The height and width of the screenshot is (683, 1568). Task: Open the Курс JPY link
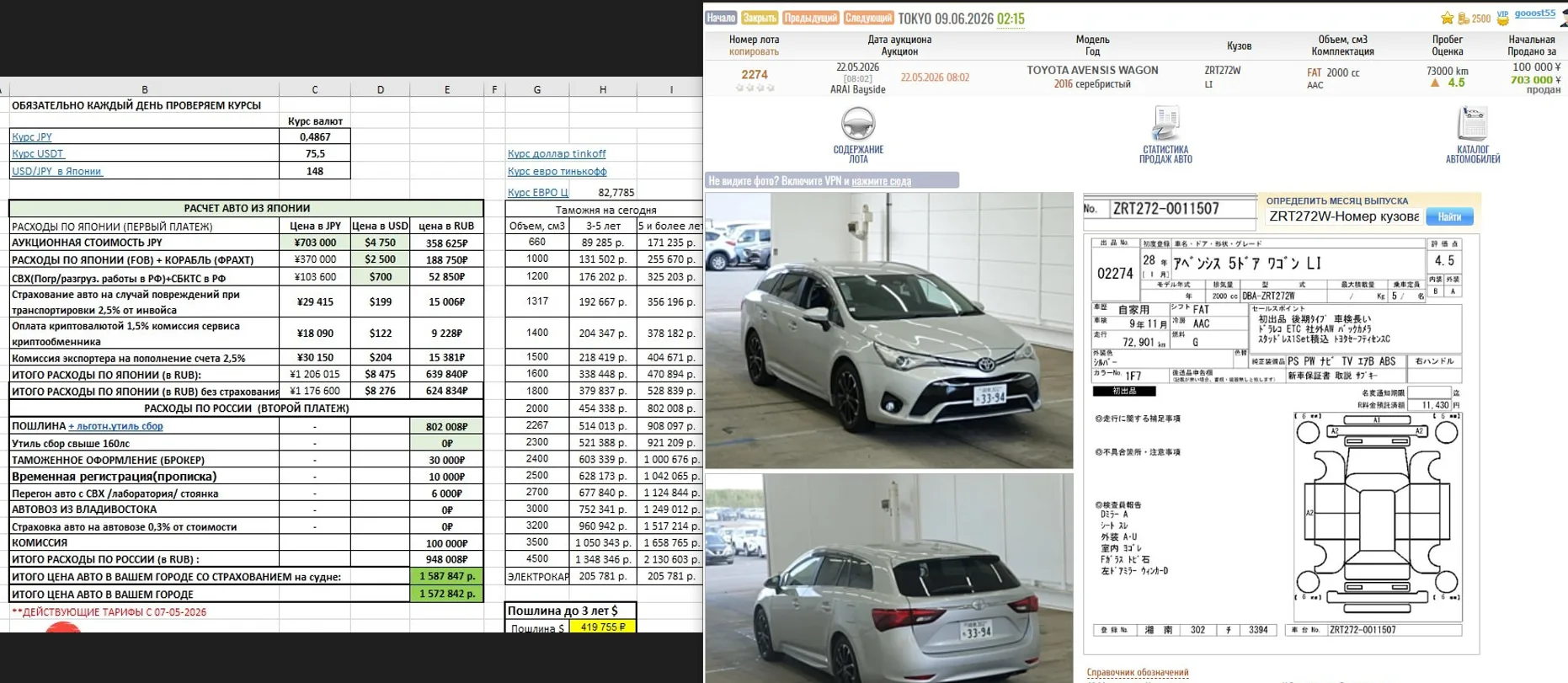point(32,137)
